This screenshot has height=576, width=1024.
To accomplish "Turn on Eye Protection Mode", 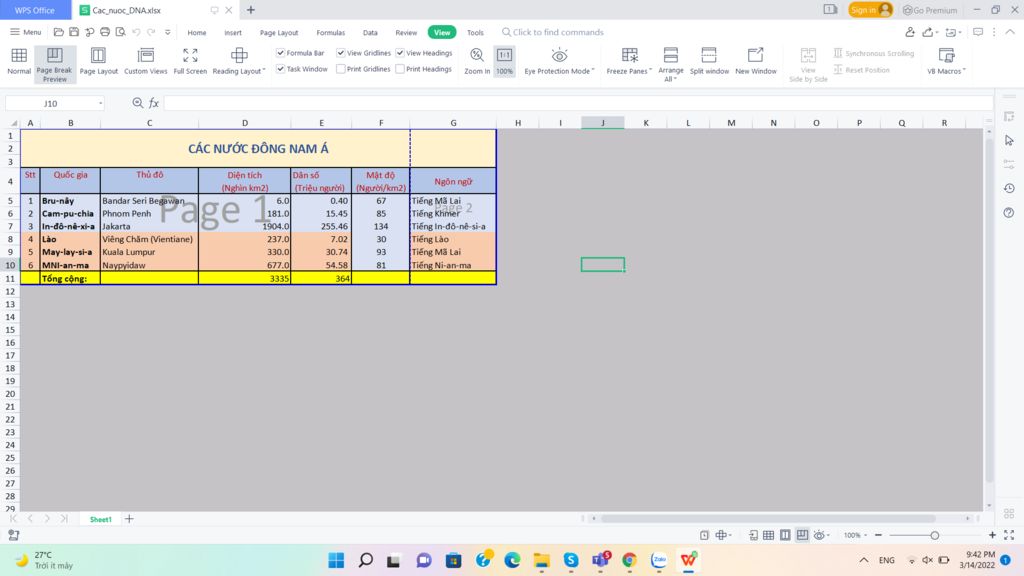I will coord(559,62).
